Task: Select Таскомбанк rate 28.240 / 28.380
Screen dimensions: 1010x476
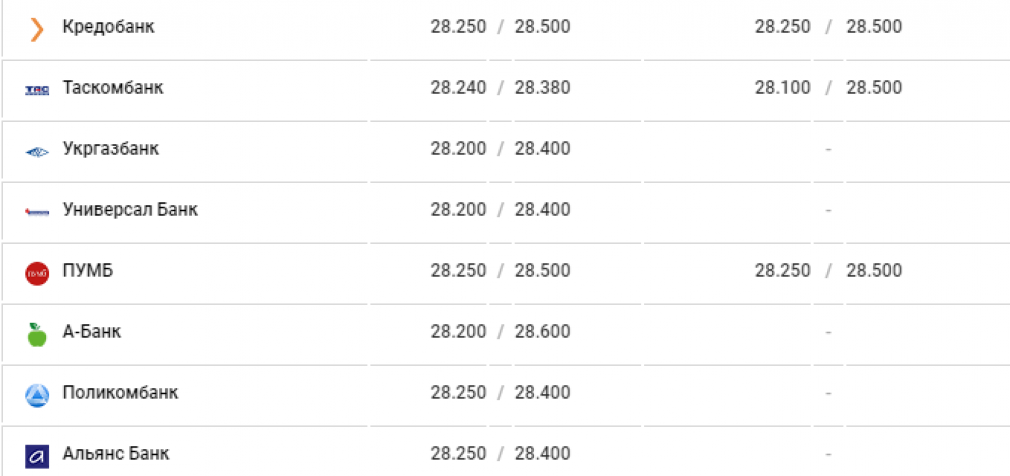Action: 500,88
